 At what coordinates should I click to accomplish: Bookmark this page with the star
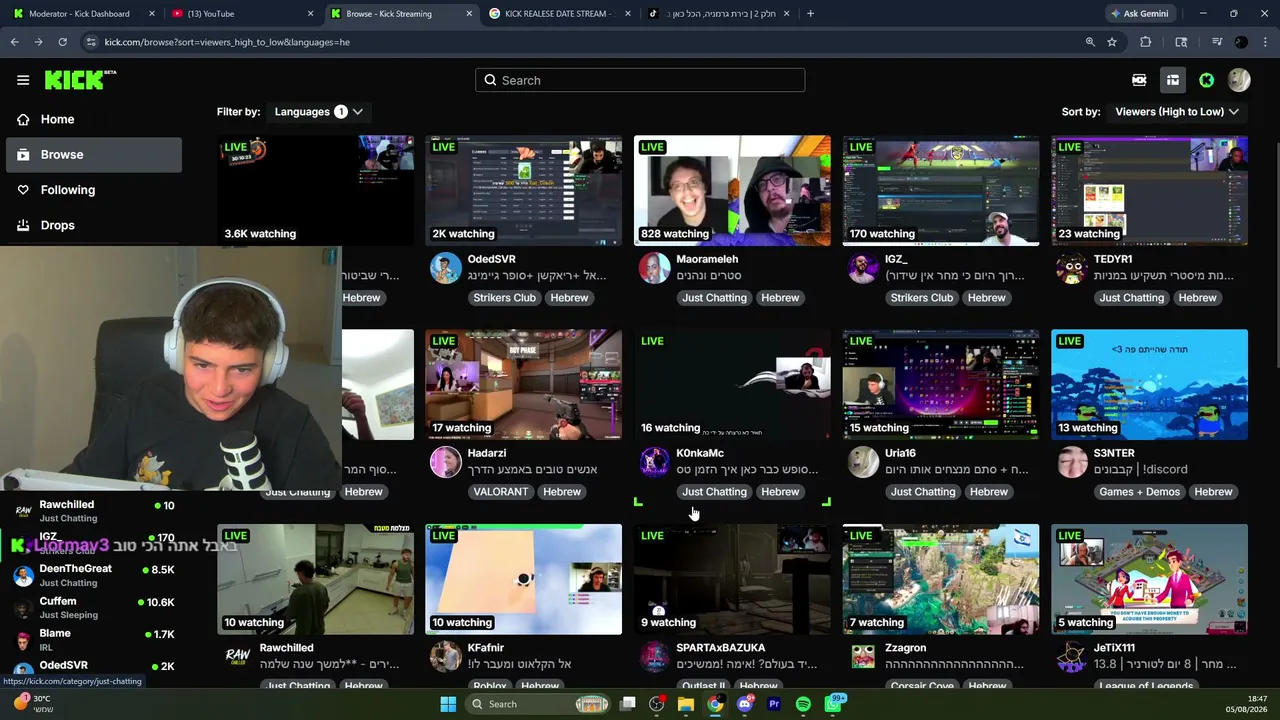tap(1112, 42)
